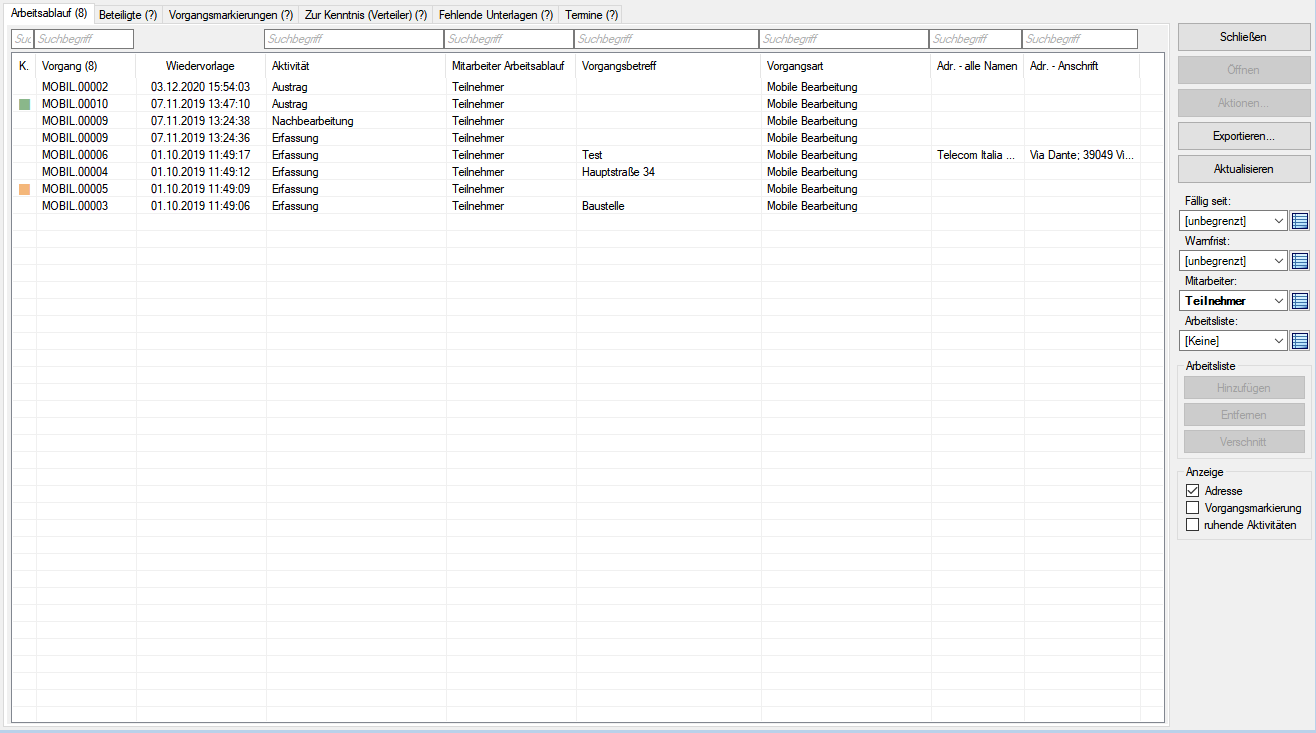Image resolution: width=1316 pixels, height=733 pixels.
Task: Click list icon beside Warnfrist dropdown
Action: pyautogui.click(x=1300, y=261)
